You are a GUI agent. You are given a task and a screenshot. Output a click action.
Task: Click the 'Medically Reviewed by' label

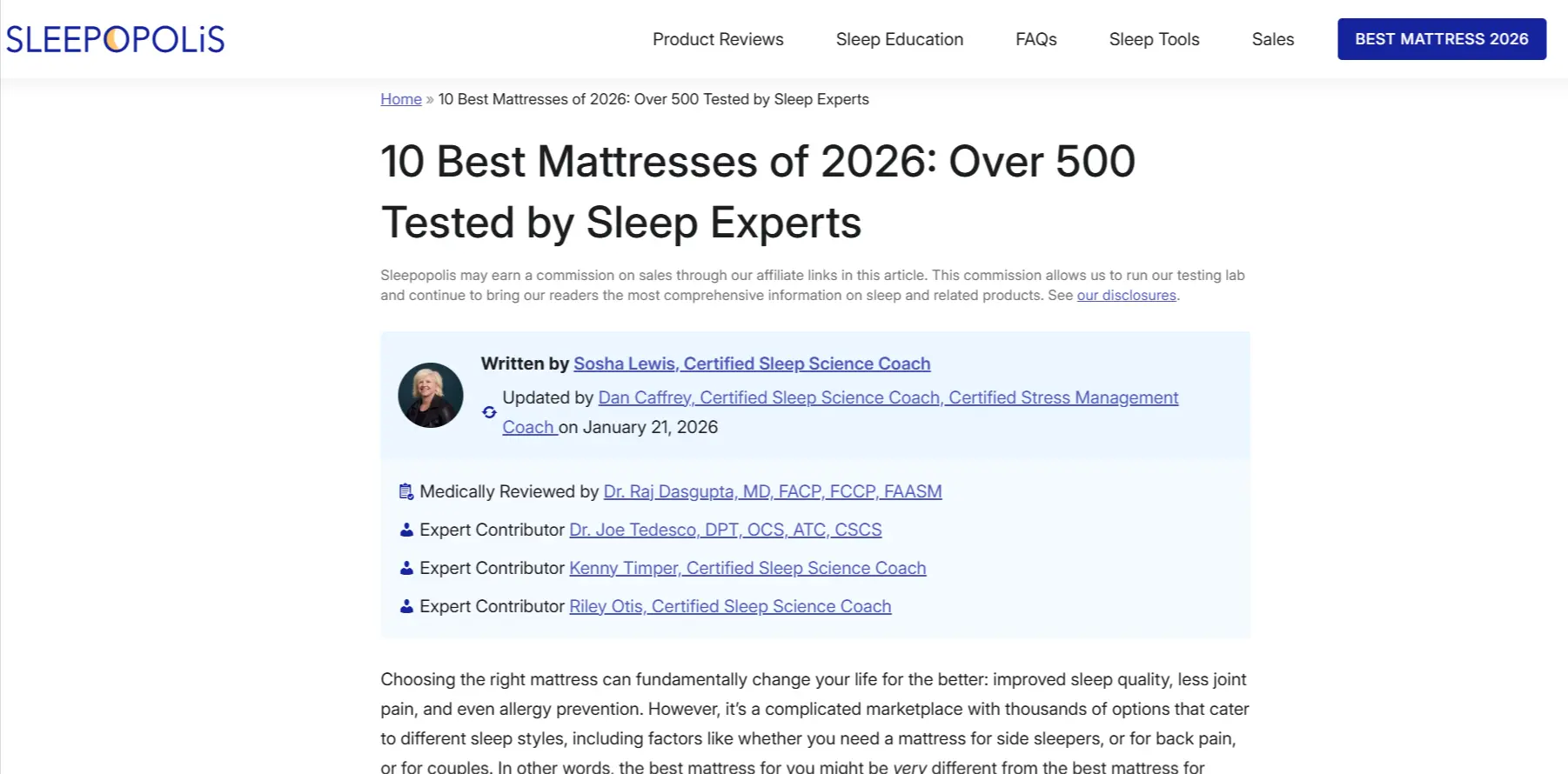pos(509,491)
